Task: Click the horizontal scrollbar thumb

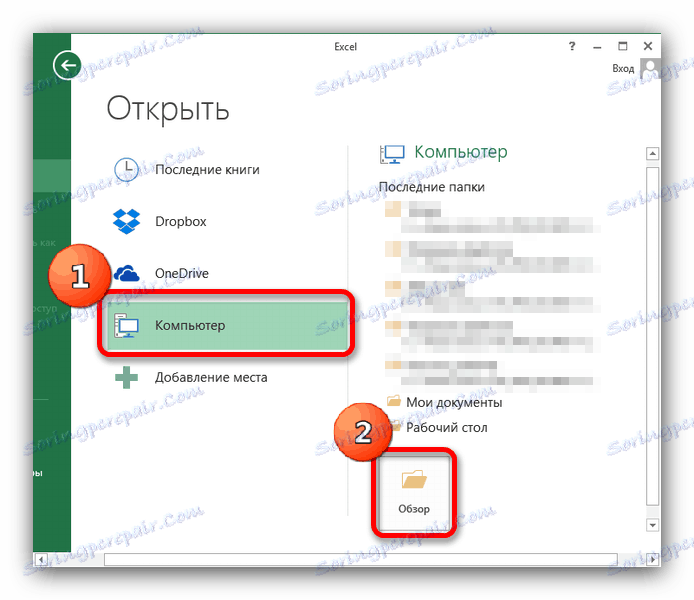Action: coord(361,560)
